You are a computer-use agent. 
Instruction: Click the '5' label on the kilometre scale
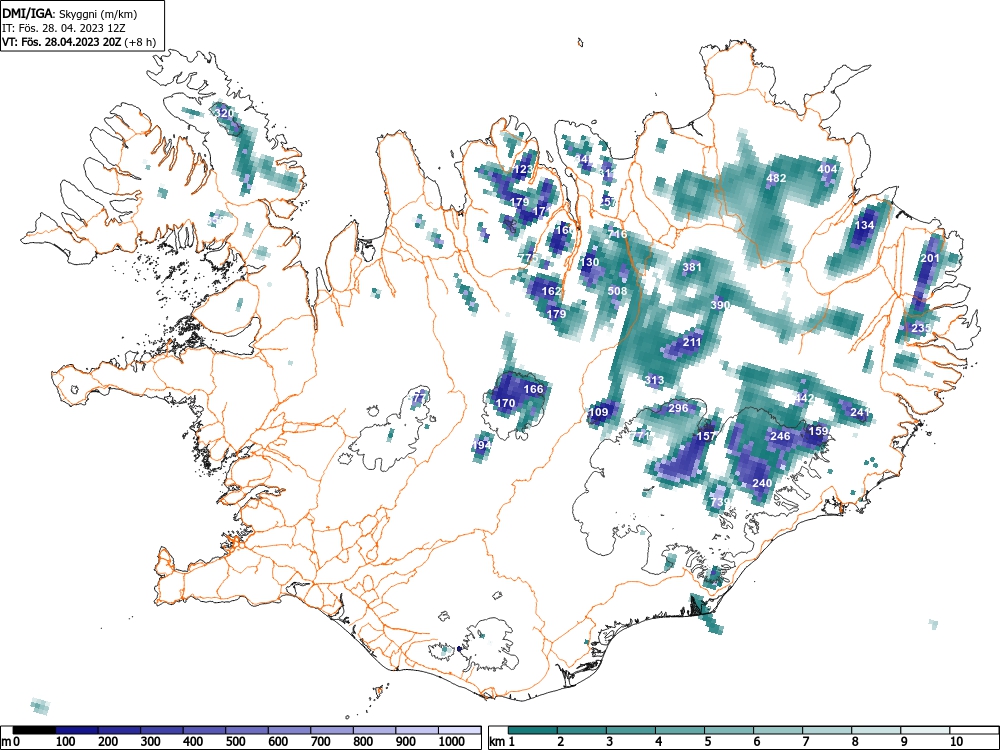coord(708,742)
